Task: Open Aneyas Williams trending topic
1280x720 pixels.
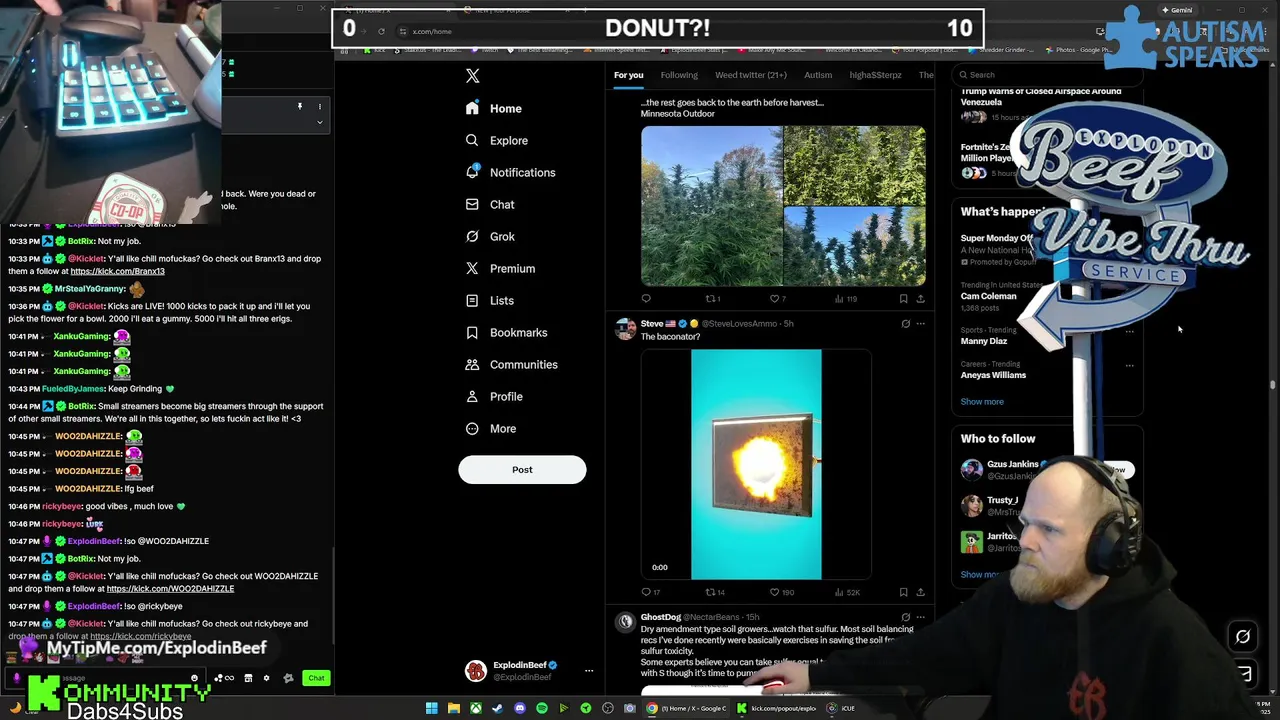Action: click(x=993, y=375)
